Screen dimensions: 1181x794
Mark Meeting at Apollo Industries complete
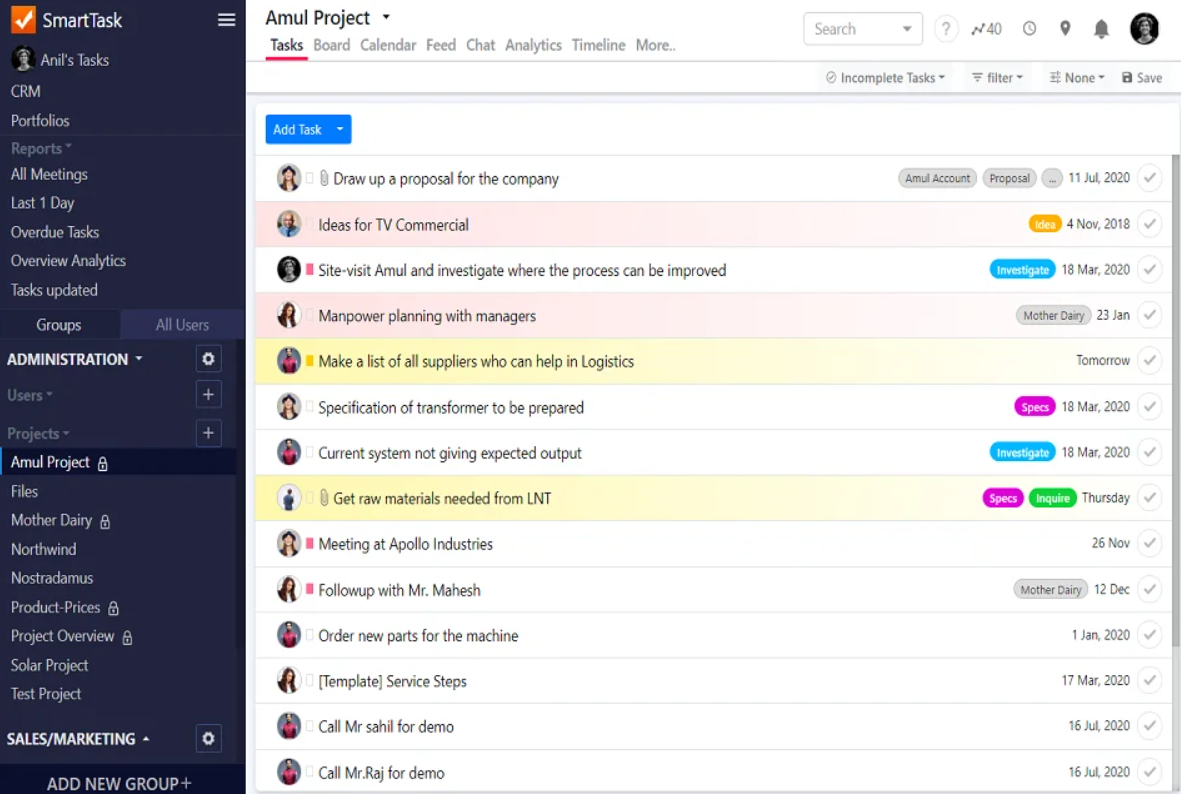[x=1149, y=543]
